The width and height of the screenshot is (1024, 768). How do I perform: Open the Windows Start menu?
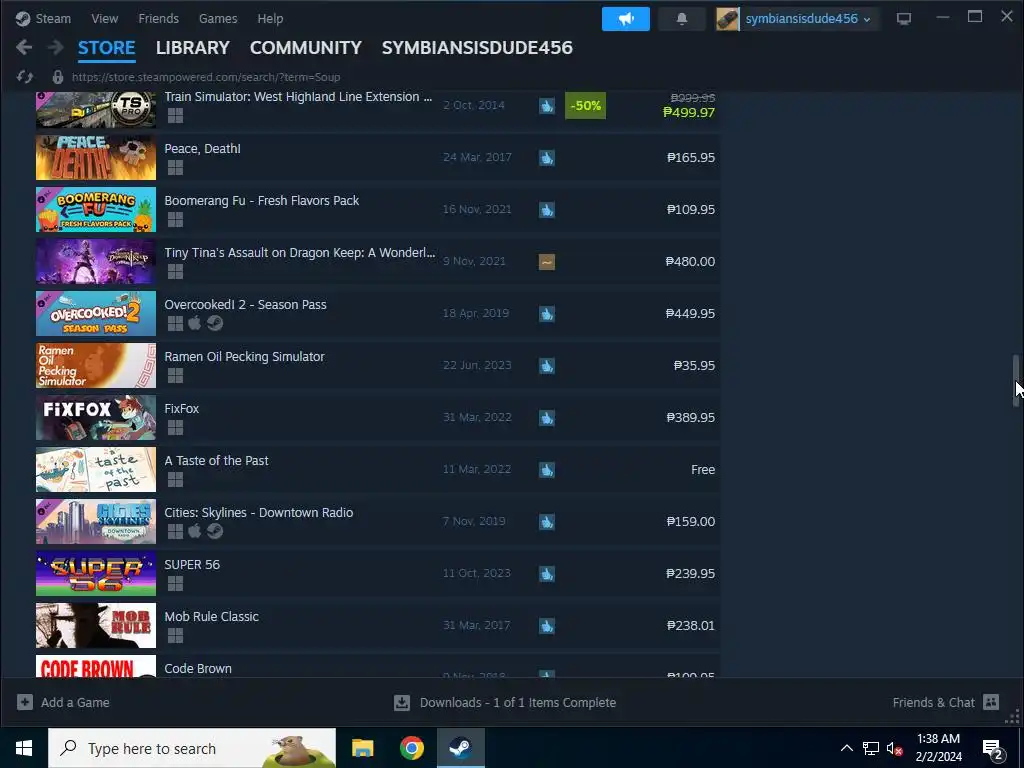[24, 748]
